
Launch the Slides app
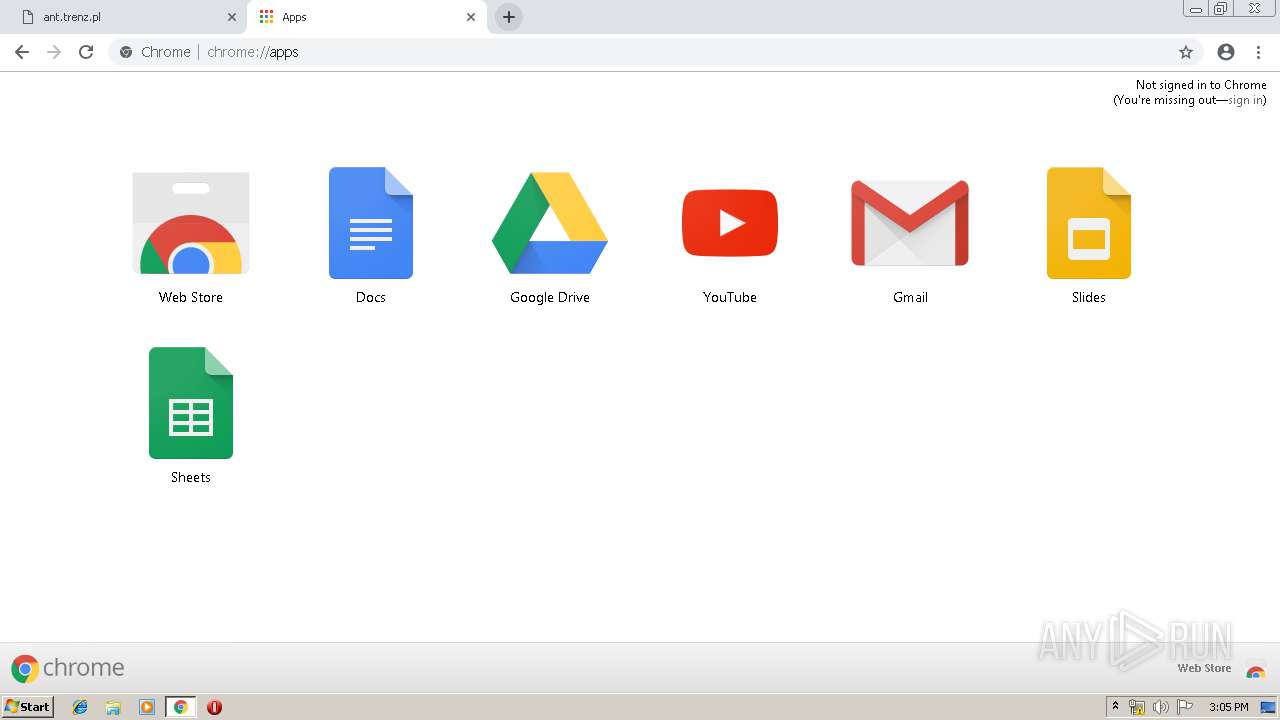1089,238
